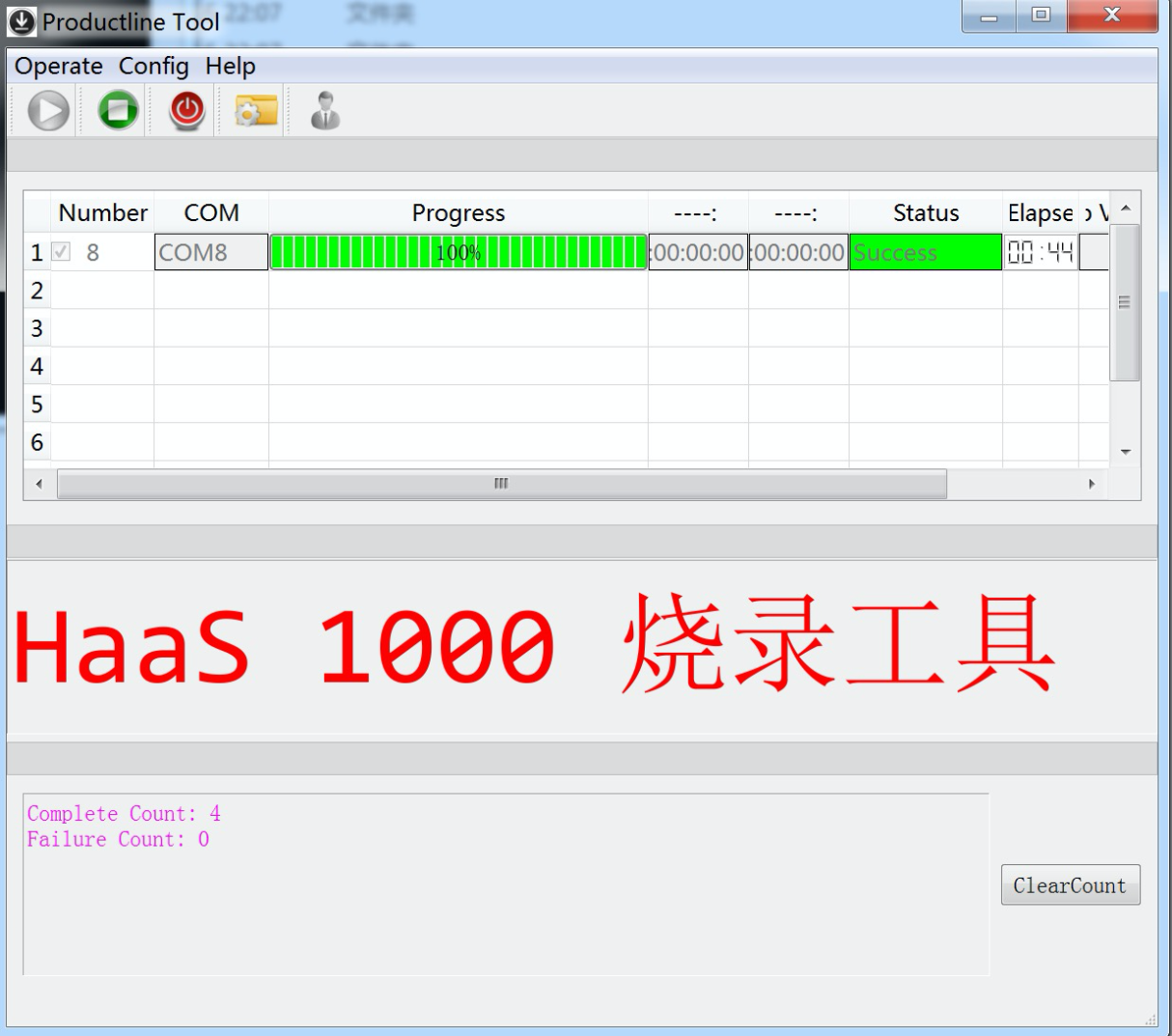Select the Success status cell
This screenshot has height=1036, width=1172.
pos(924,250)
